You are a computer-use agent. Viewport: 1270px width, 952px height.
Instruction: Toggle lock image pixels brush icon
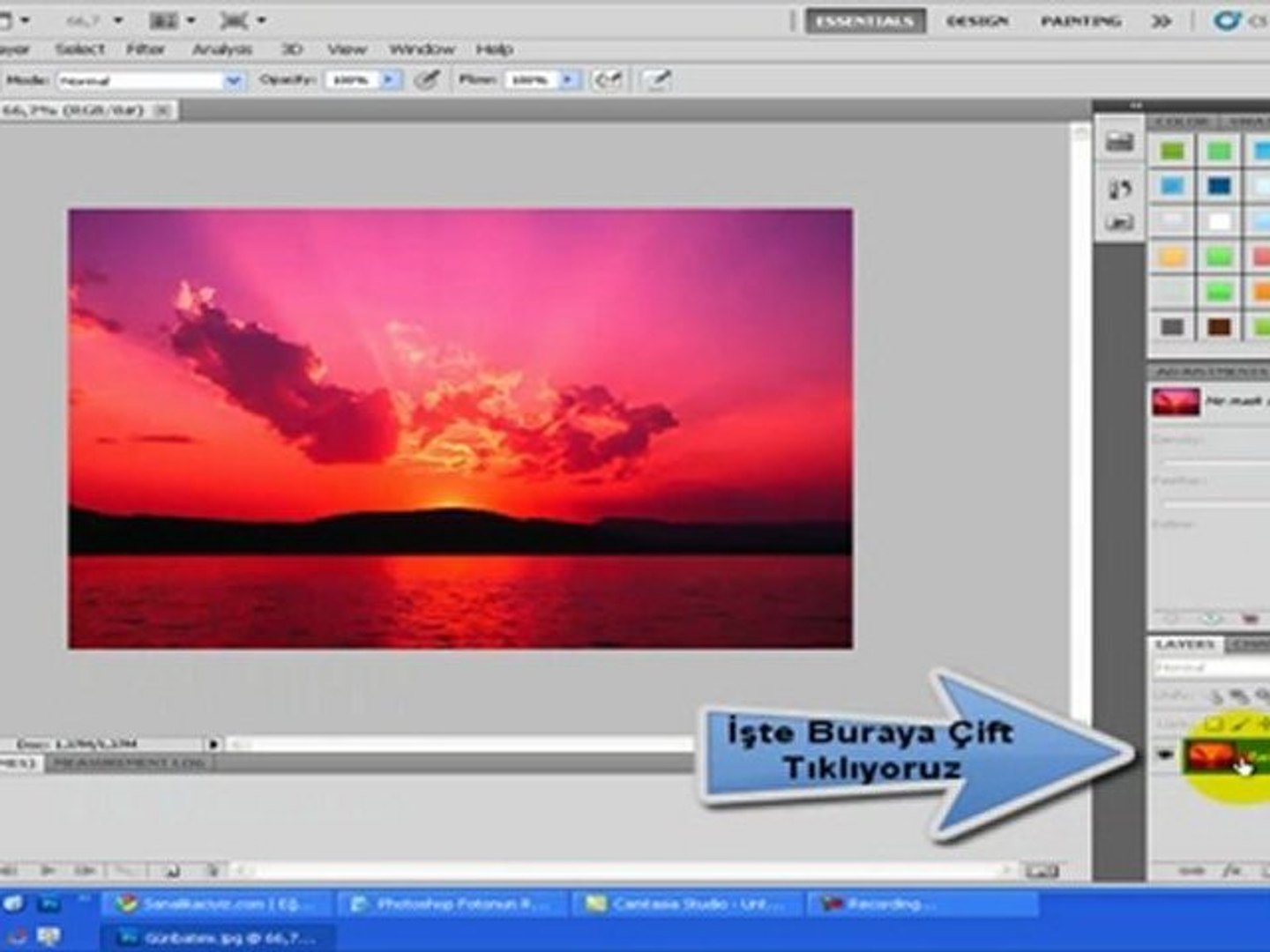coord(1240,724)
